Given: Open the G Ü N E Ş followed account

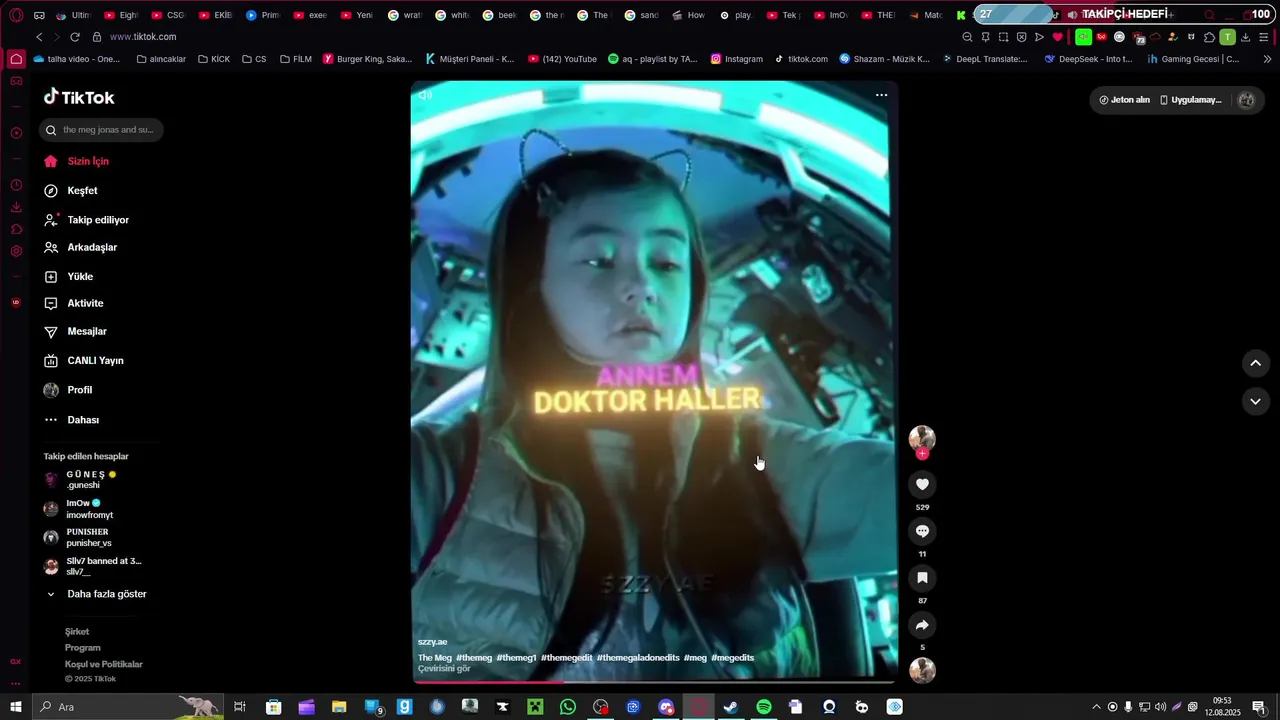Looking at the screenshot, I should [80, 480].
